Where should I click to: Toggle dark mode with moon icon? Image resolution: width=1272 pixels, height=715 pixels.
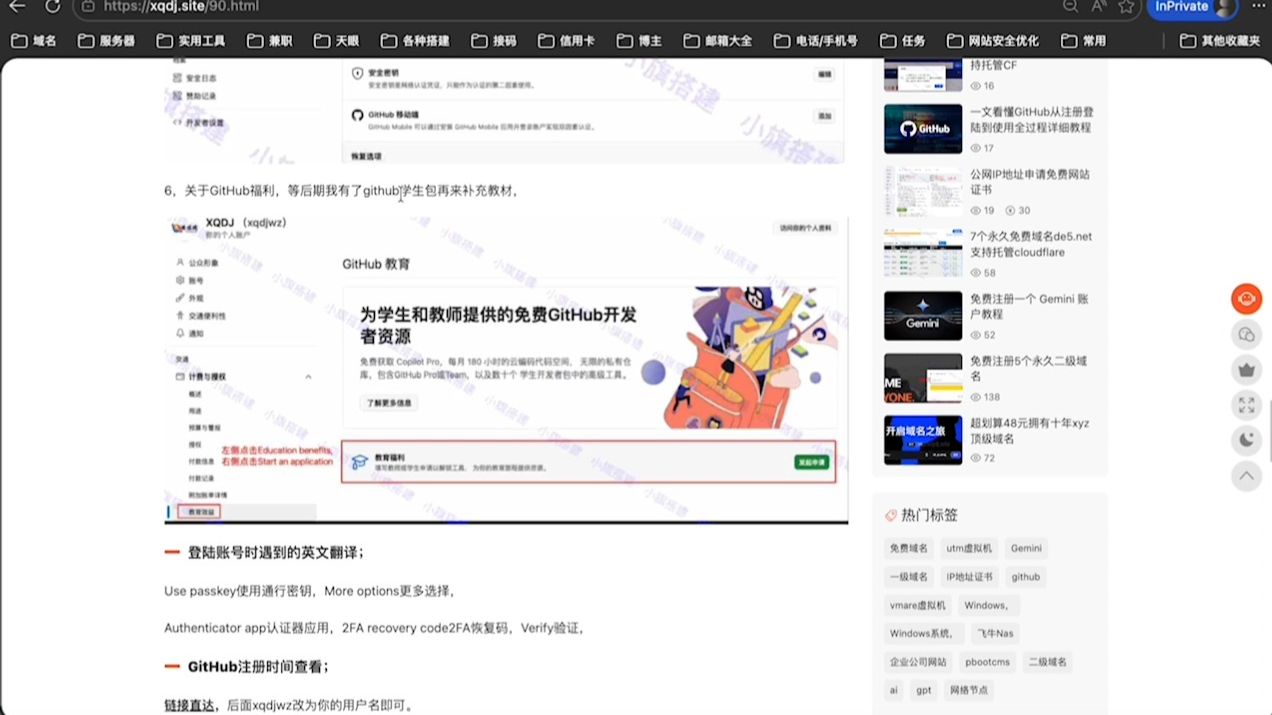(x=1246, y=440)
